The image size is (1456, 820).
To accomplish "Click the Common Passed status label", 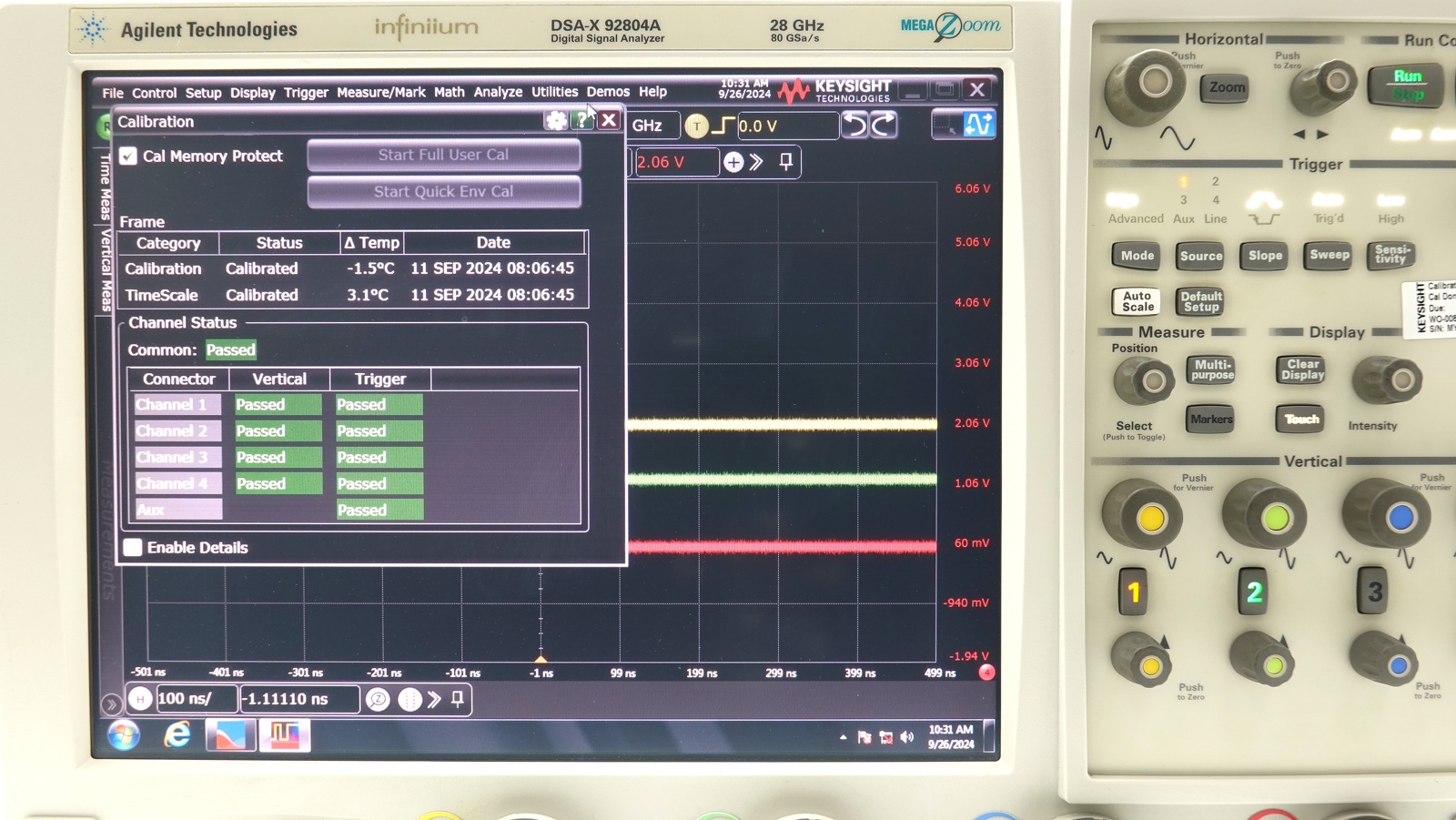I will tap(230, 350).
